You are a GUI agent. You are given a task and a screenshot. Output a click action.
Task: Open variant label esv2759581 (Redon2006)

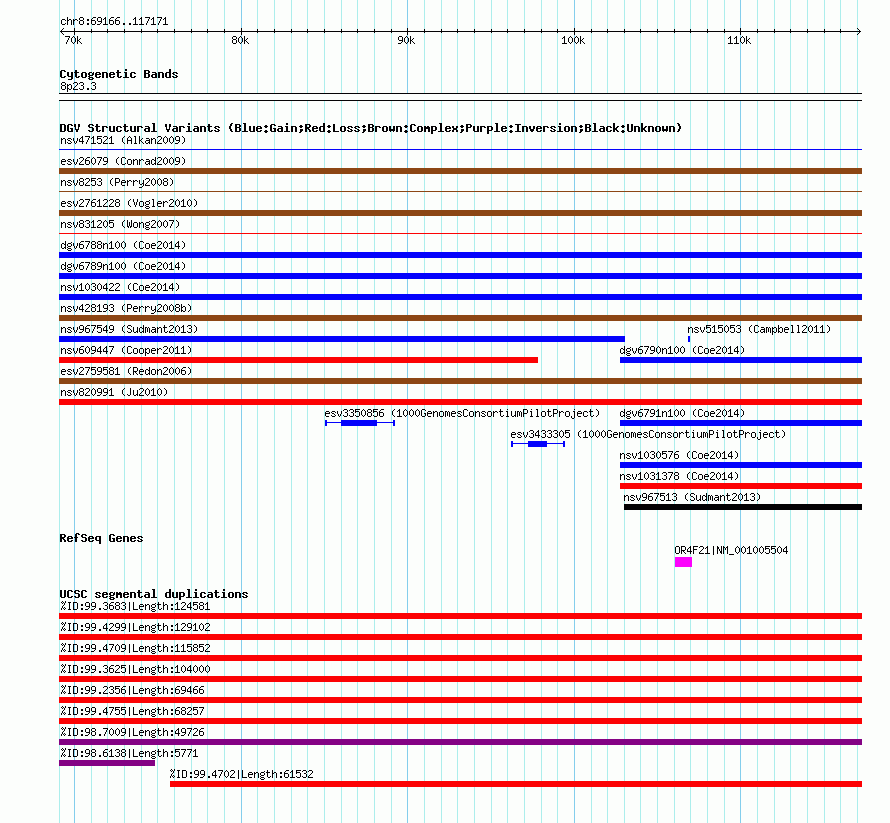126,371
